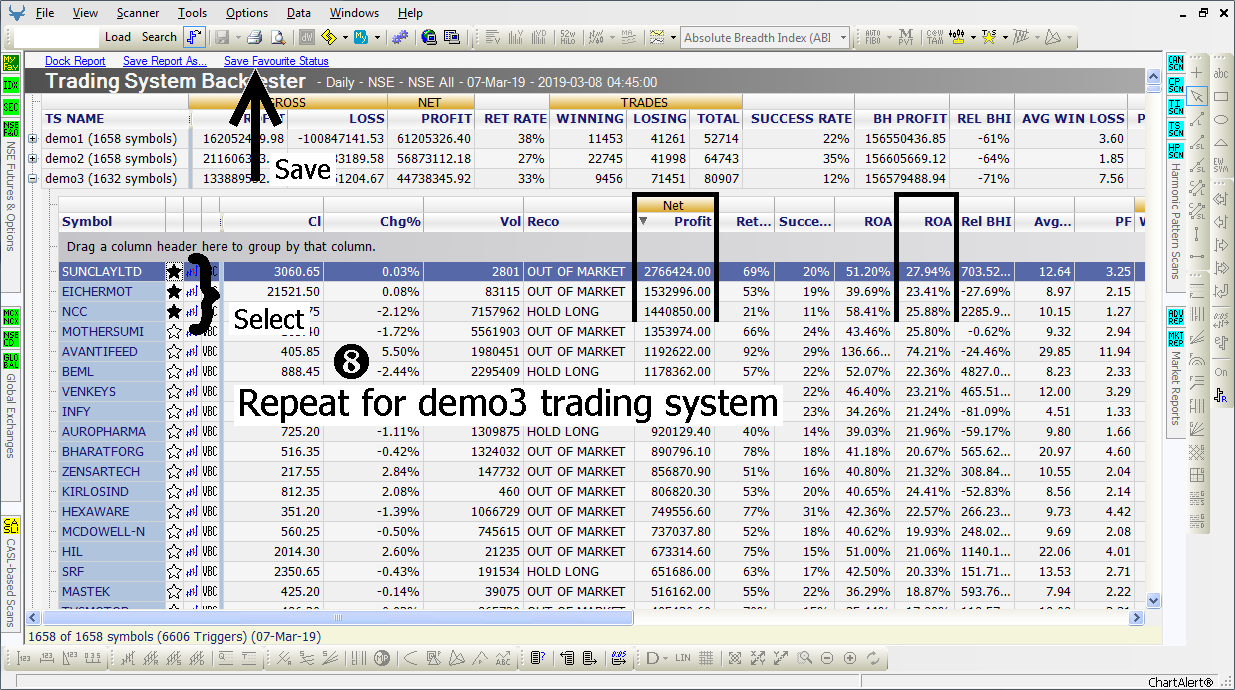Viewport: 1235px width, 690px height.
Task: Select the triangle drawing tool
Action: (1221, 142)
